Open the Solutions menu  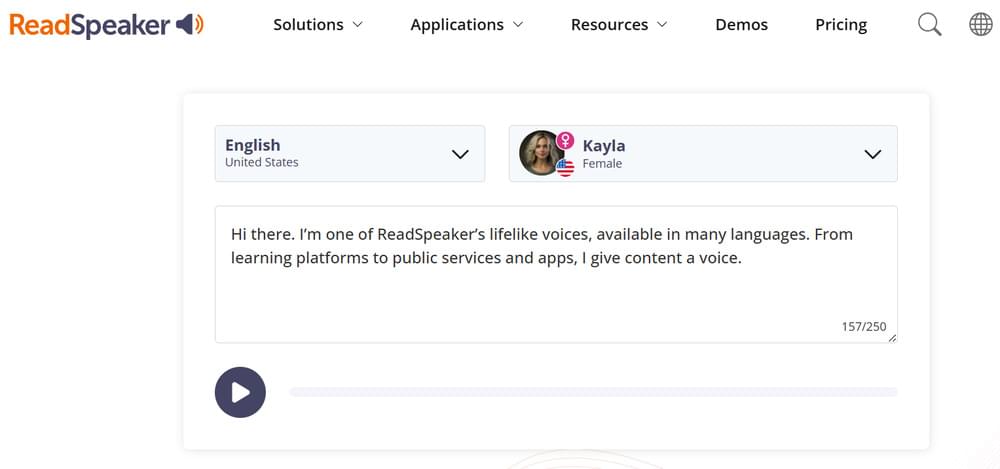click(x=318, y=25)
